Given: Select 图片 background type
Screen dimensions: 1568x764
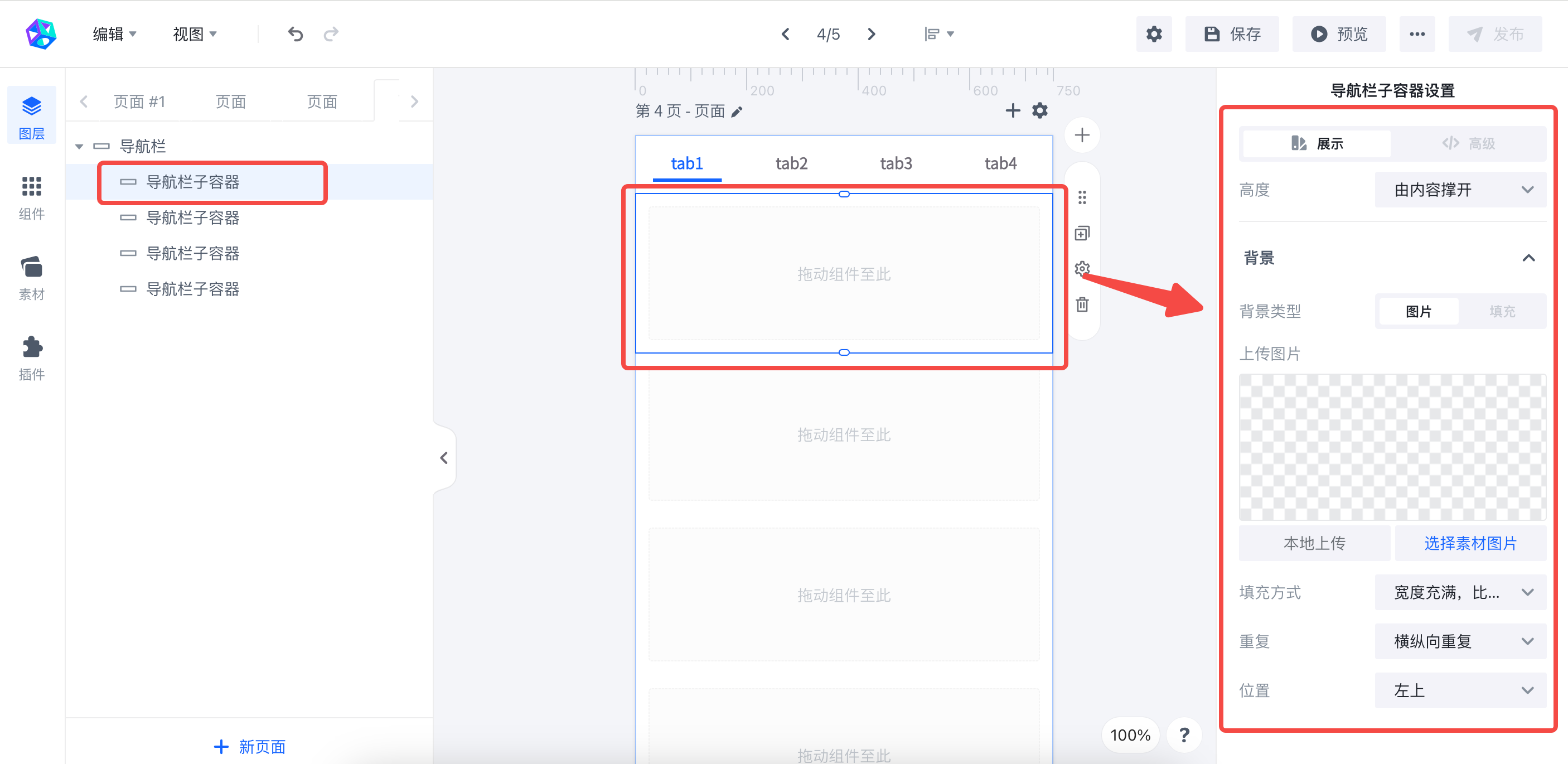Looking at the screenshot, I should pyautogui.click(x=1418, y=311).
